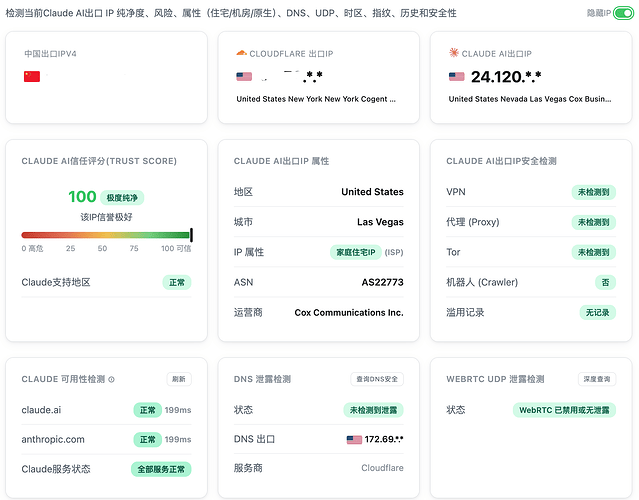Click the anthropic.com availability row
Screen dimensions: 639x500
click(x=106, y=439)
